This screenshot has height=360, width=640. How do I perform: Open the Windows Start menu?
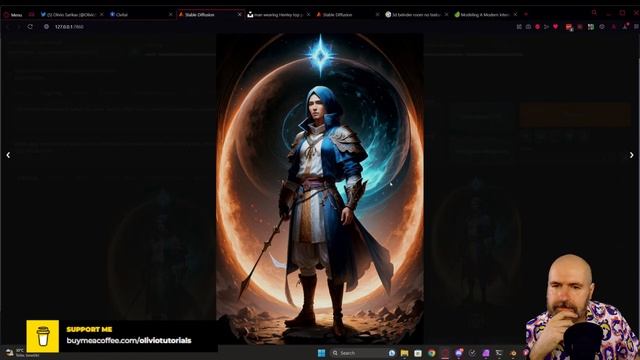322,353
